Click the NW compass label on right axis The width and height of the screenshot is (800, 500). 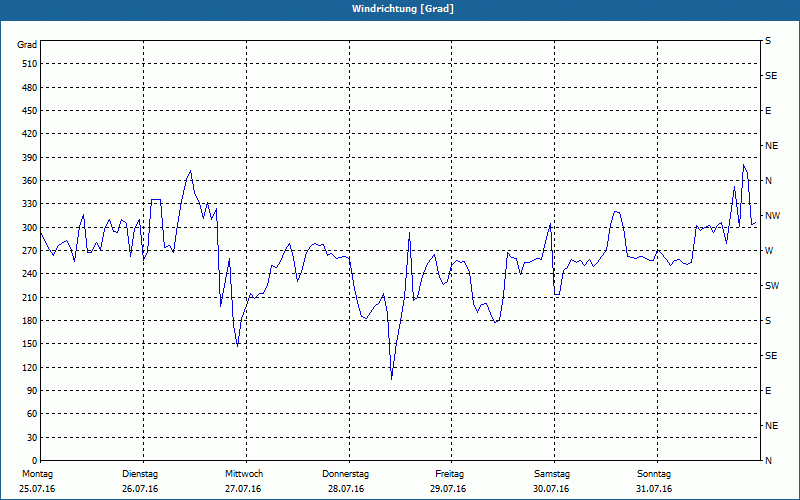[x=772, y=216]
